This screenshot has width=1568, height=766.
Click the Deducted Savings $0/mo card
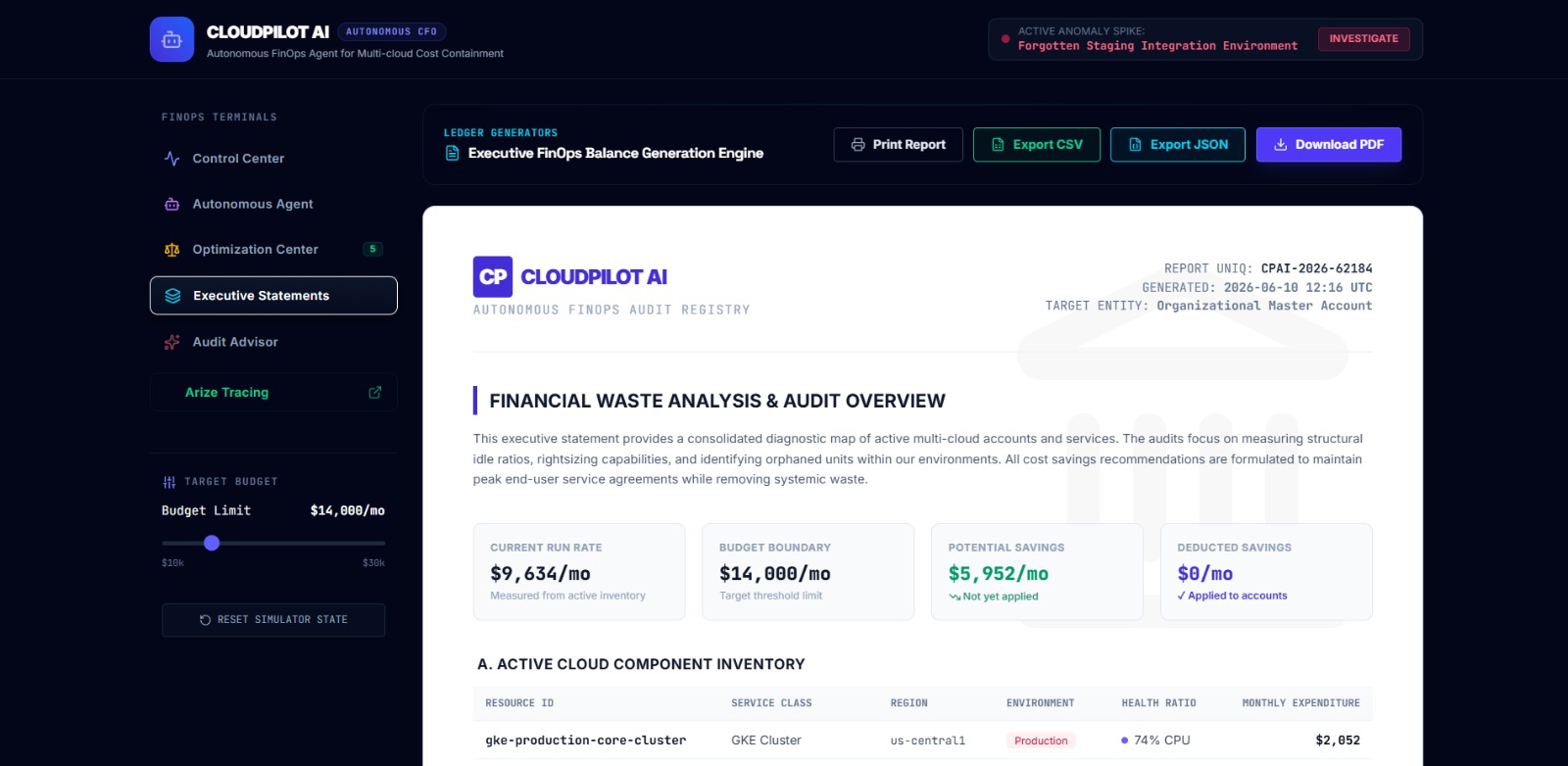[x=1266, y=572]
